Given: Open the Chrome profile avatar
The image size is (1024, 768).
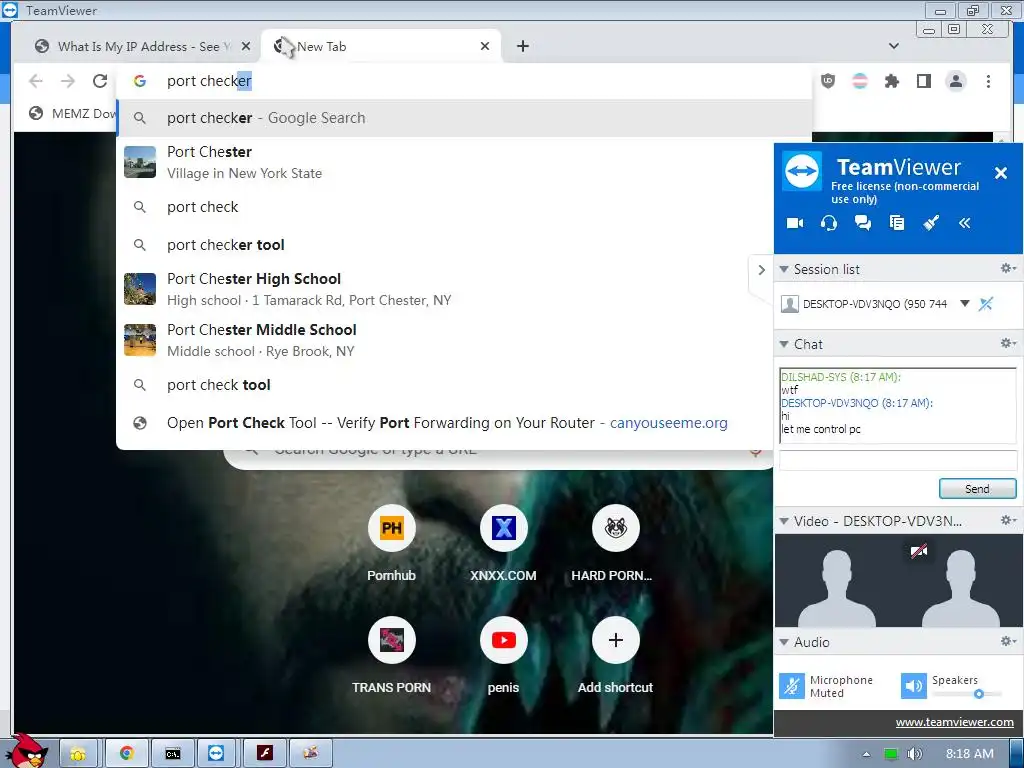Looking at the screenshot, I should [x=956, y=81].
